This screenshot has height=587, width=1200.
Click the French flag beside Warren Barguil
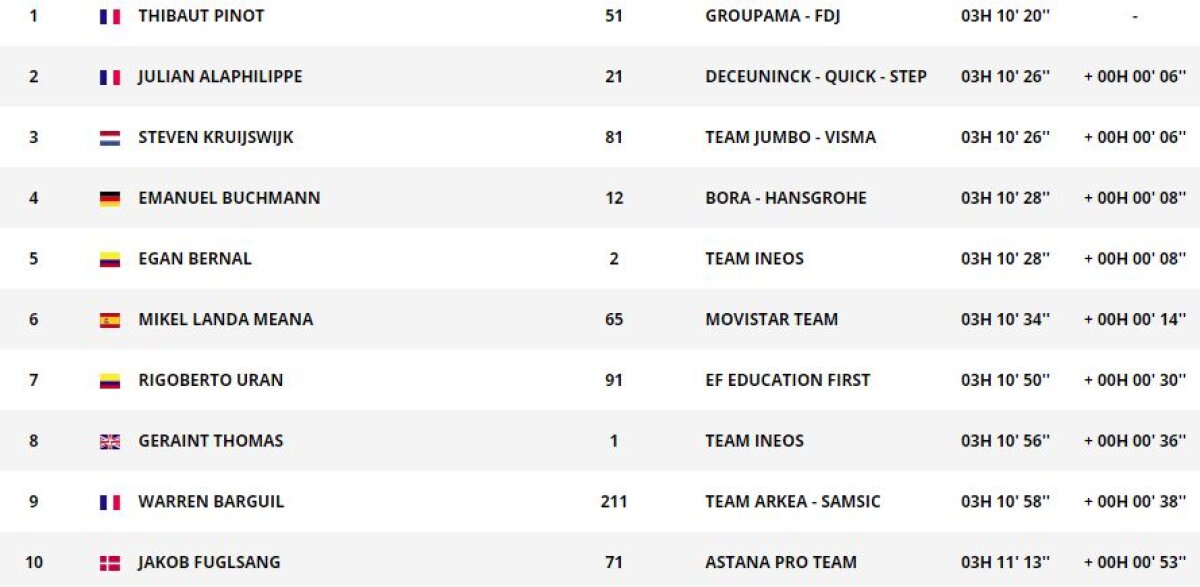point(110,502)
